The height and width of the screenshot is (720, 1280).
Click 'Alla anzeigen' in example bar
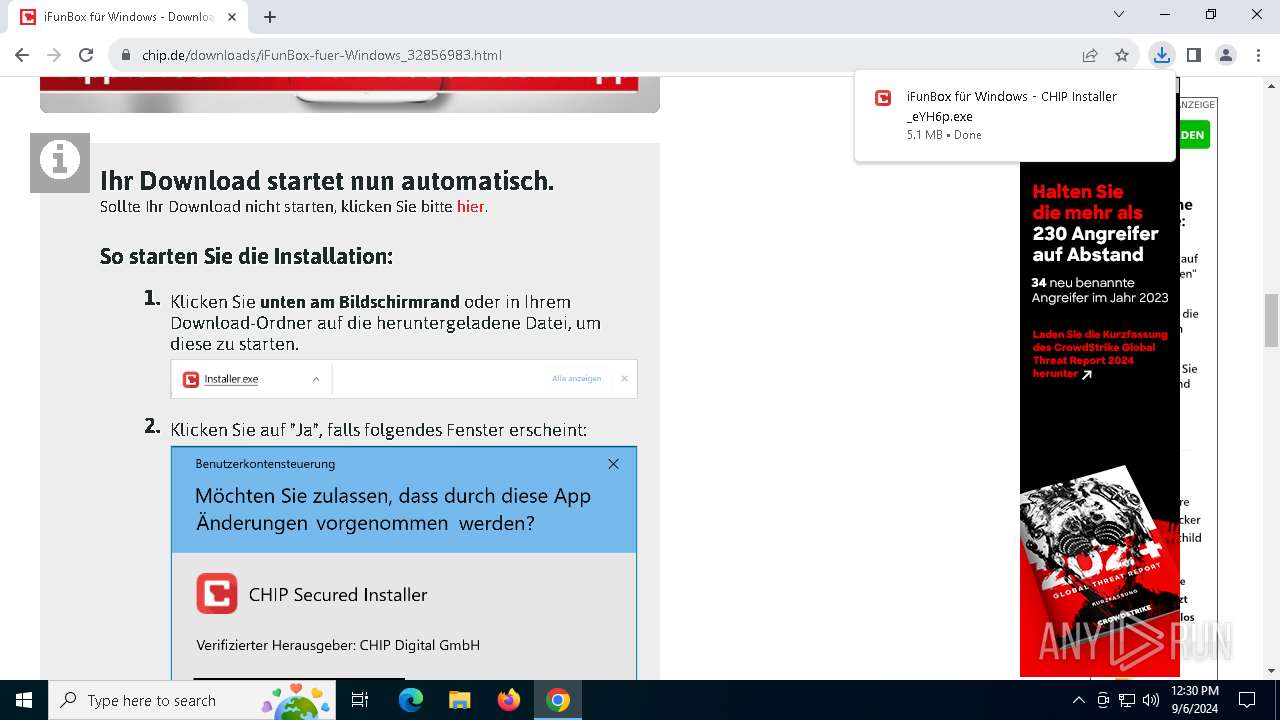tap(577, 379)
